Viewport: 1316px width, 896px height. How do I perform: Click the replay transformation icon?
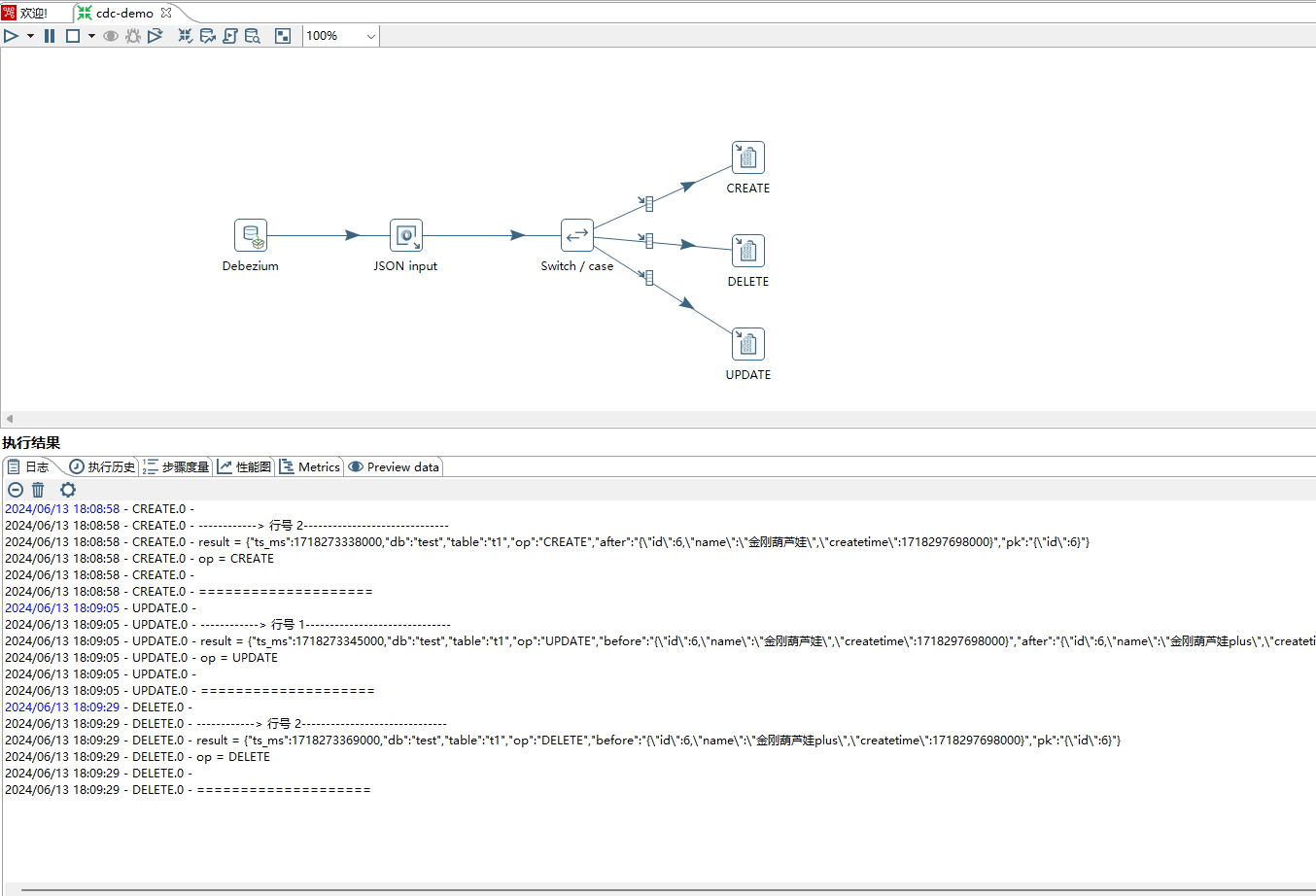click(156, 36)
